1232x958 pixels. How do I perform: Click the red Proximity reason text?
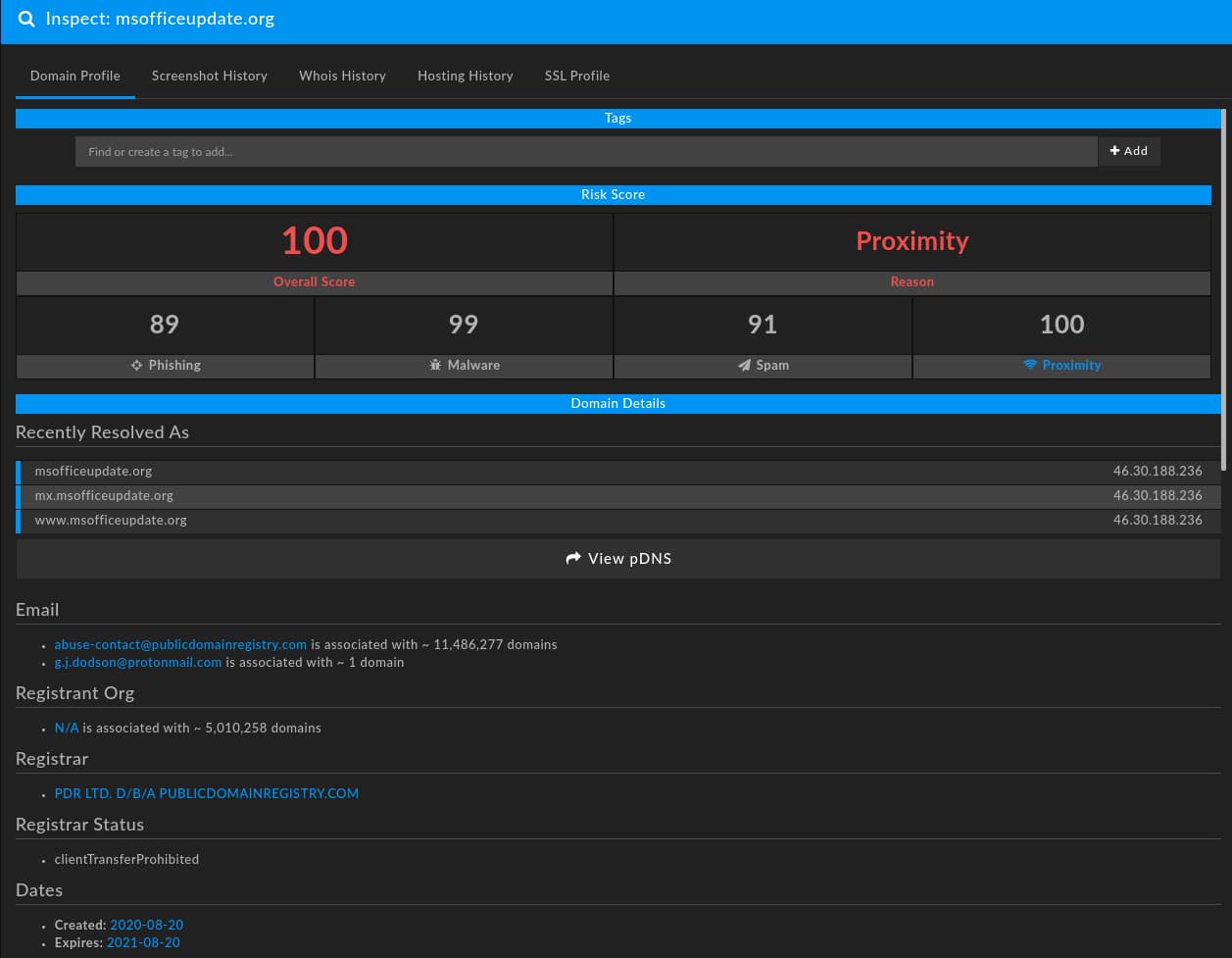912,240
